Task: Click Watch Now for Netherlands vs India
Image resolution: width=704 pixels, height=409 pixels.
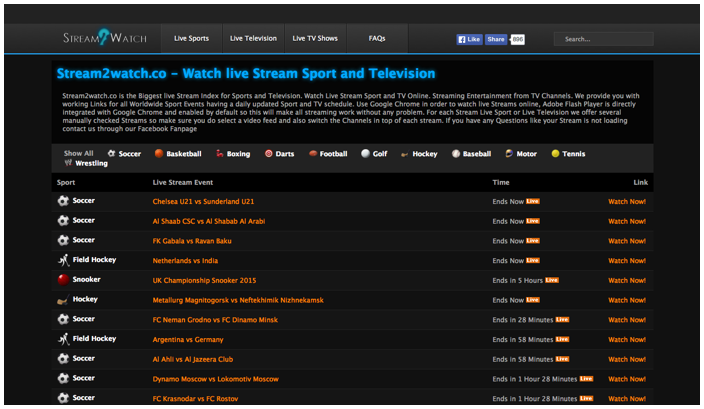Action: (627, 261)
